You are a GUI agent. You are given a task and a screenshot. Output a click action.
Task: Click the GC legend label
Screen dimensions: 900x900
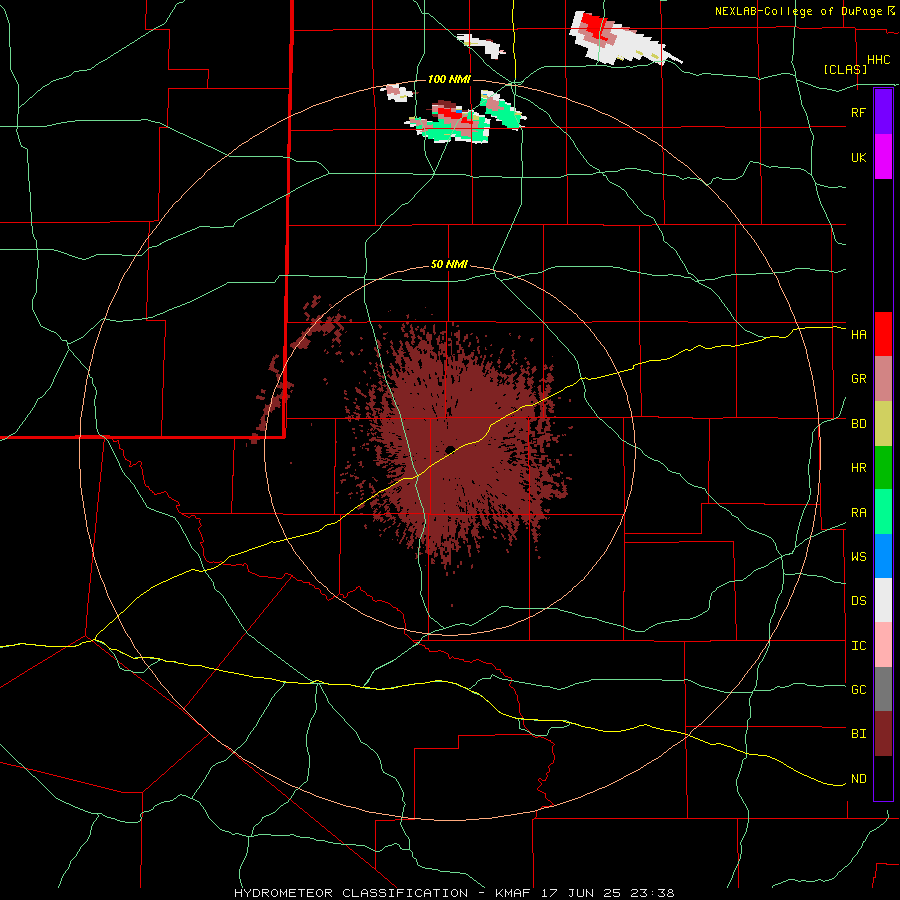[x=858, y=690]
